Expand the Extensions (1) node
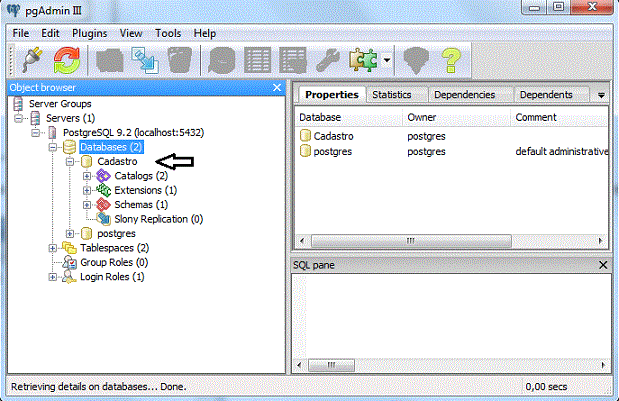 point(87,191)
